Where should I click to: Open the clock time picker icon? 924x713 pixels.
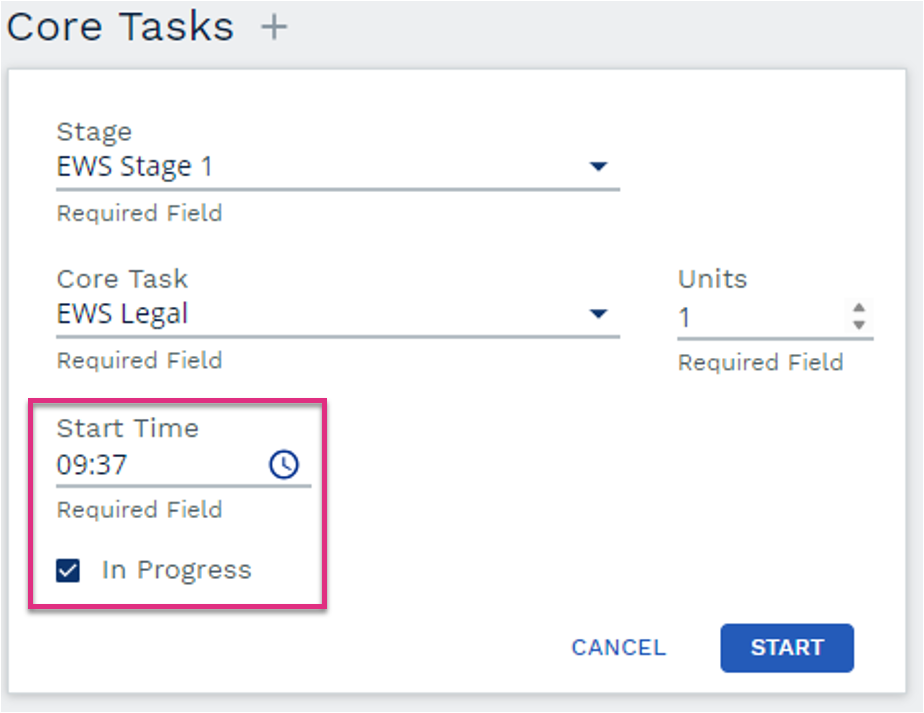pos(284,464)
